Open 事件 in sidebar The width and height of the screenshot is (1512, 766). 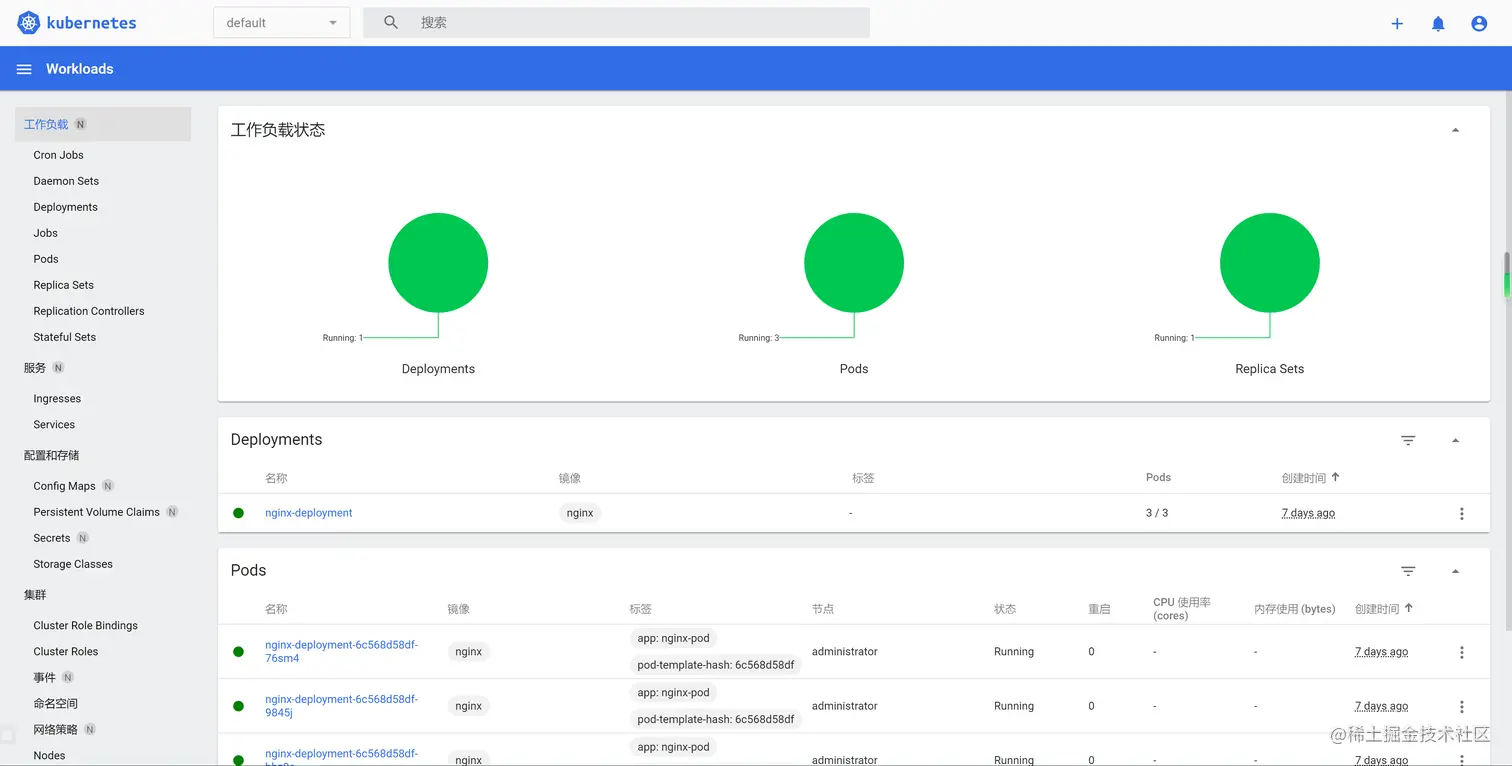coord(44,677)
